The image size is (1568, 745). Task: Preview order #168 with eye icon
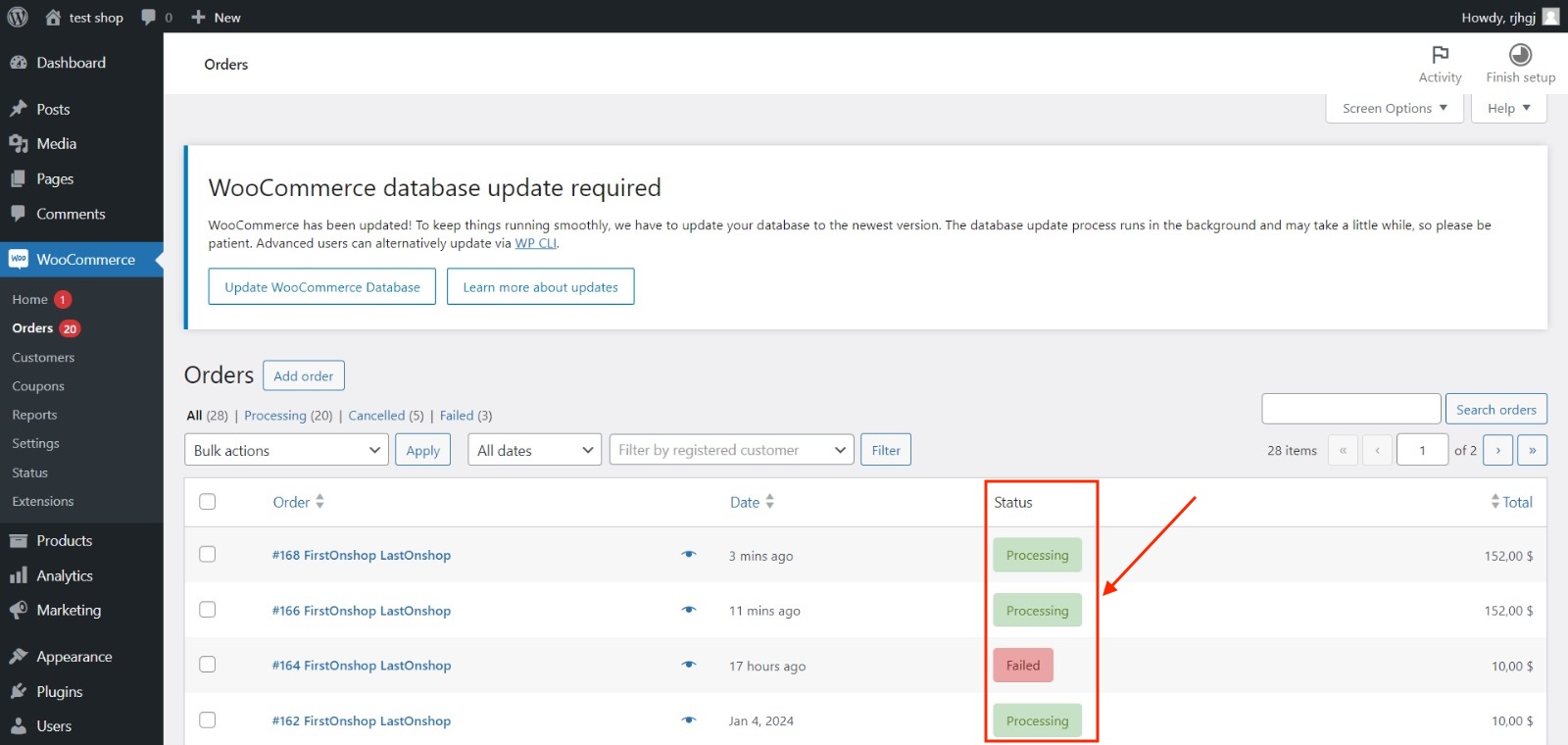689,555
